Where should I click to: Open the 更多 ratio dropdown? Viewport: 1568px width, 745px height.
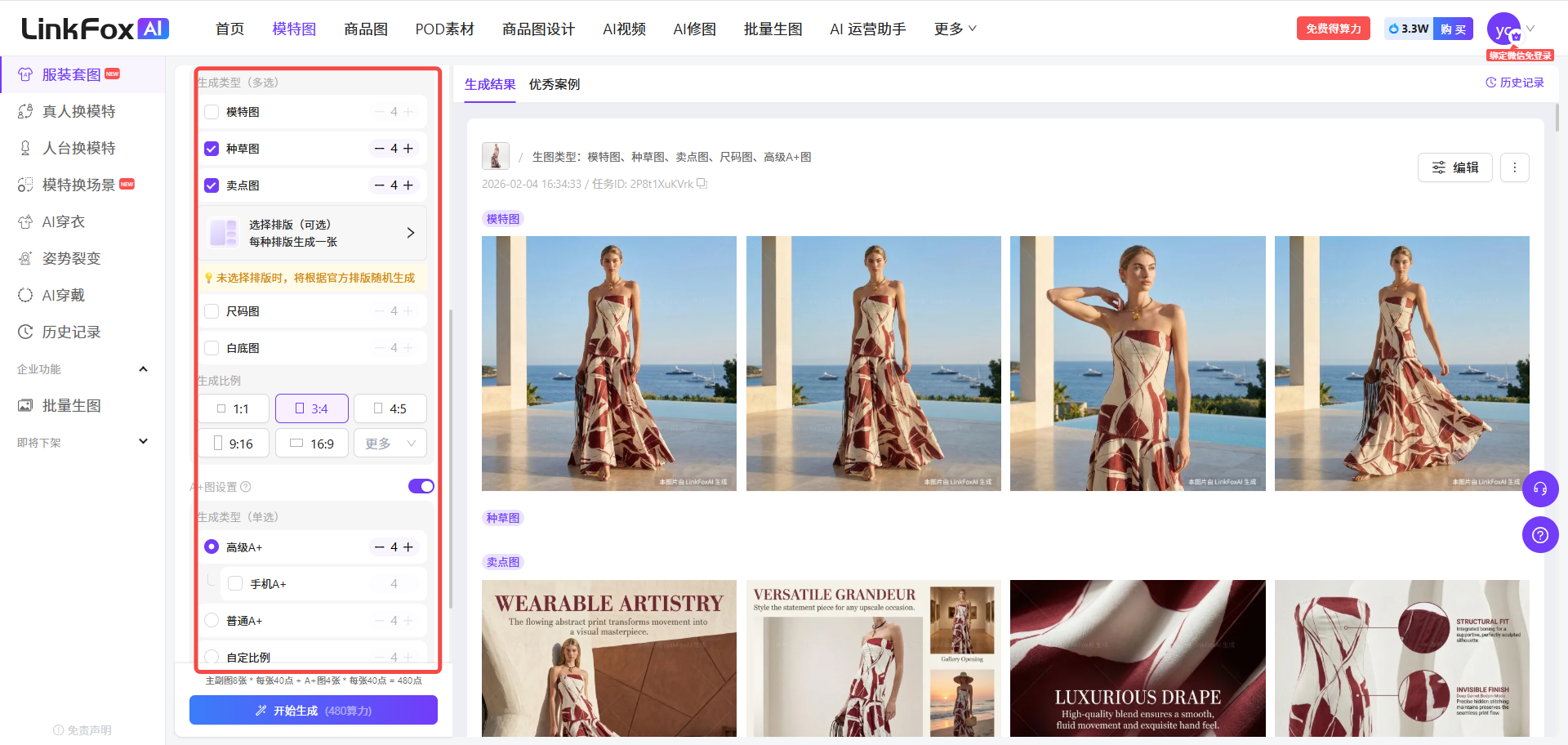[x=390, y=444]
